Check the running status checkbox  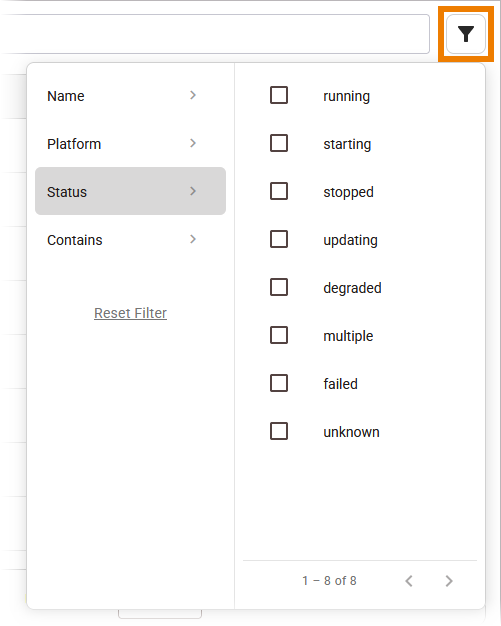279,95
